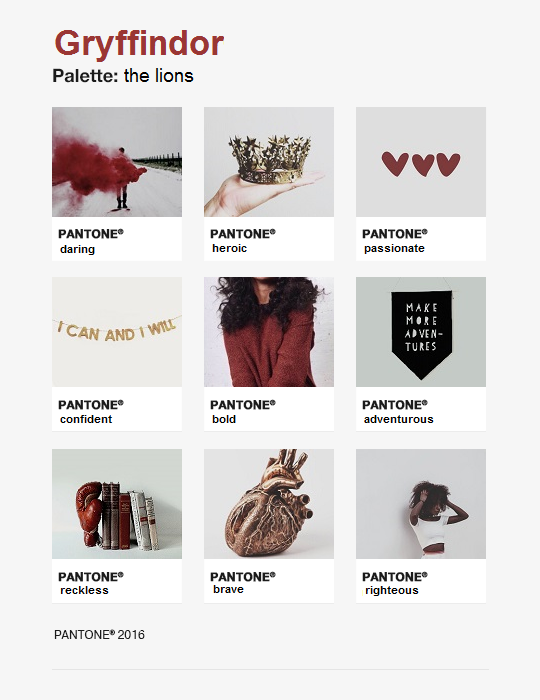The width and height of the screenshot is (540, 700).
Task: Click the 'MAKE MORE ADVENTURES' black flag image
Action: coord(421,332)
